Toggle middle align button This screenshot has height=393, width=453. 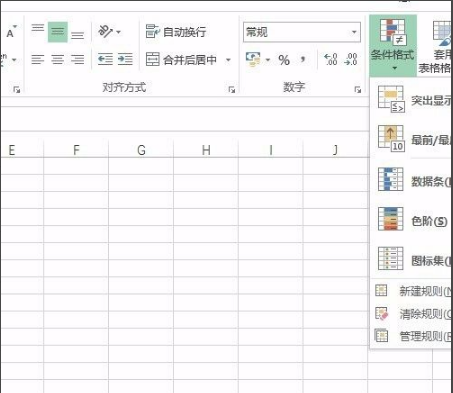58,32
